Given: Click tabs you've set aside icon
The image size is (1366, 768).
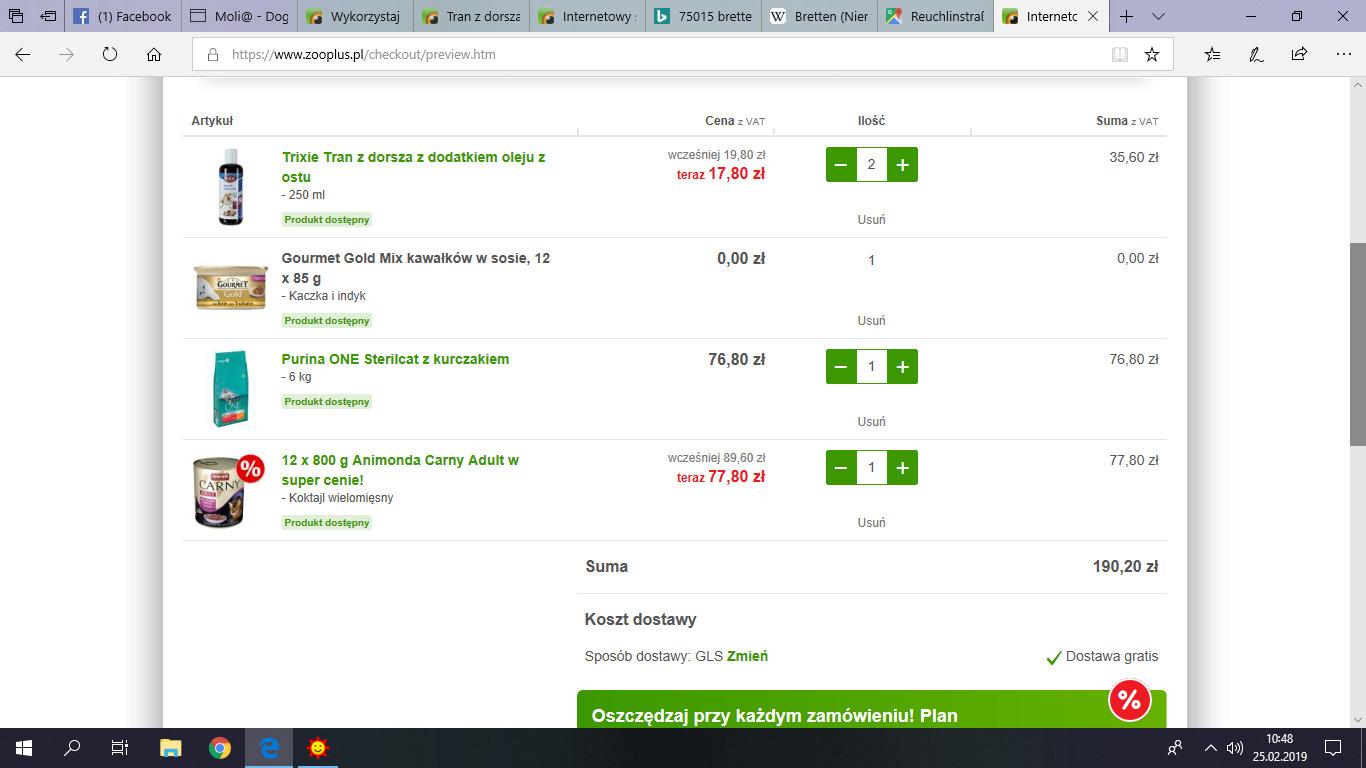Looking at the screenshot, I should 16,16.
